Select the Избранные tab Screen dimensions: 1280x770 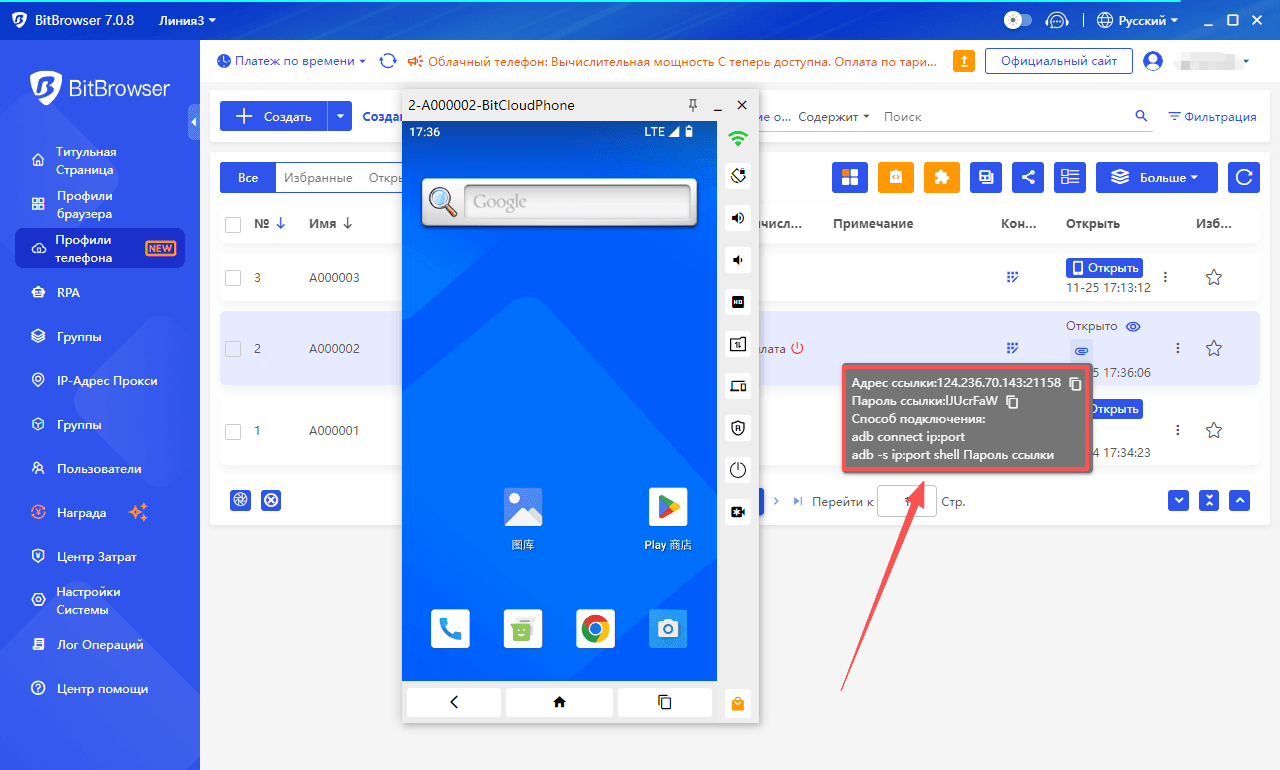[317, 178]
